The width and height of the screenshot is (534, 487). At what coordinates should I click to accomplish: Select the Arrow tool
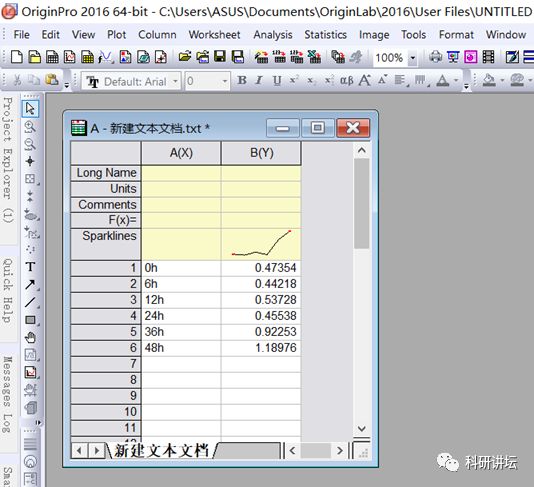pyautogui.click(x=30, y=284)
